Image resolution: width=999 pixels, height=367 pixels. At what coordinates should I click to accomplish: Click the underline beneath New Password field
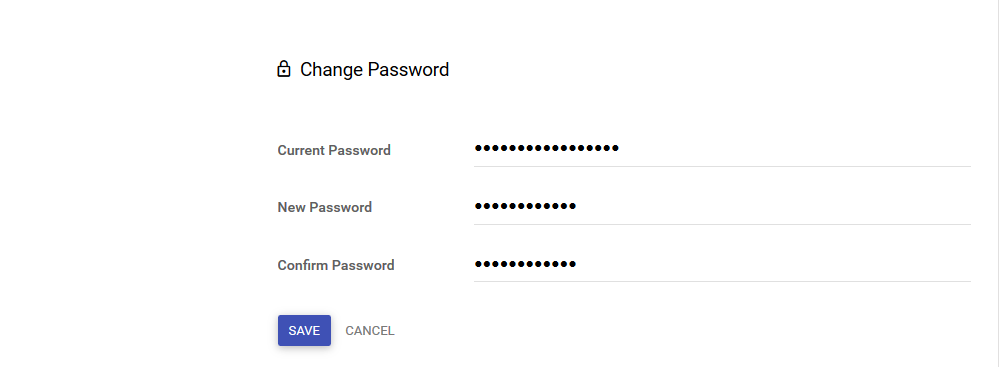tap(722, 224)
